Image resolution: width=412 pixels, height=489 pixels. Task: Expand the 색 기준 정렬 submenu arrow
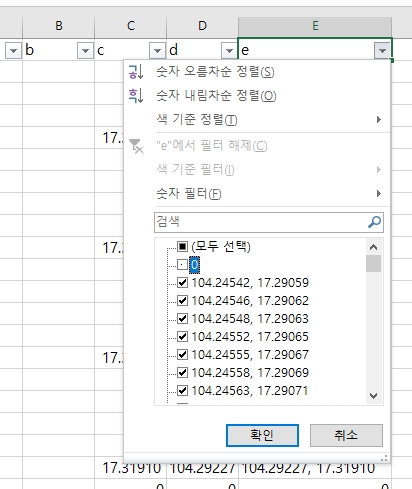379,120
